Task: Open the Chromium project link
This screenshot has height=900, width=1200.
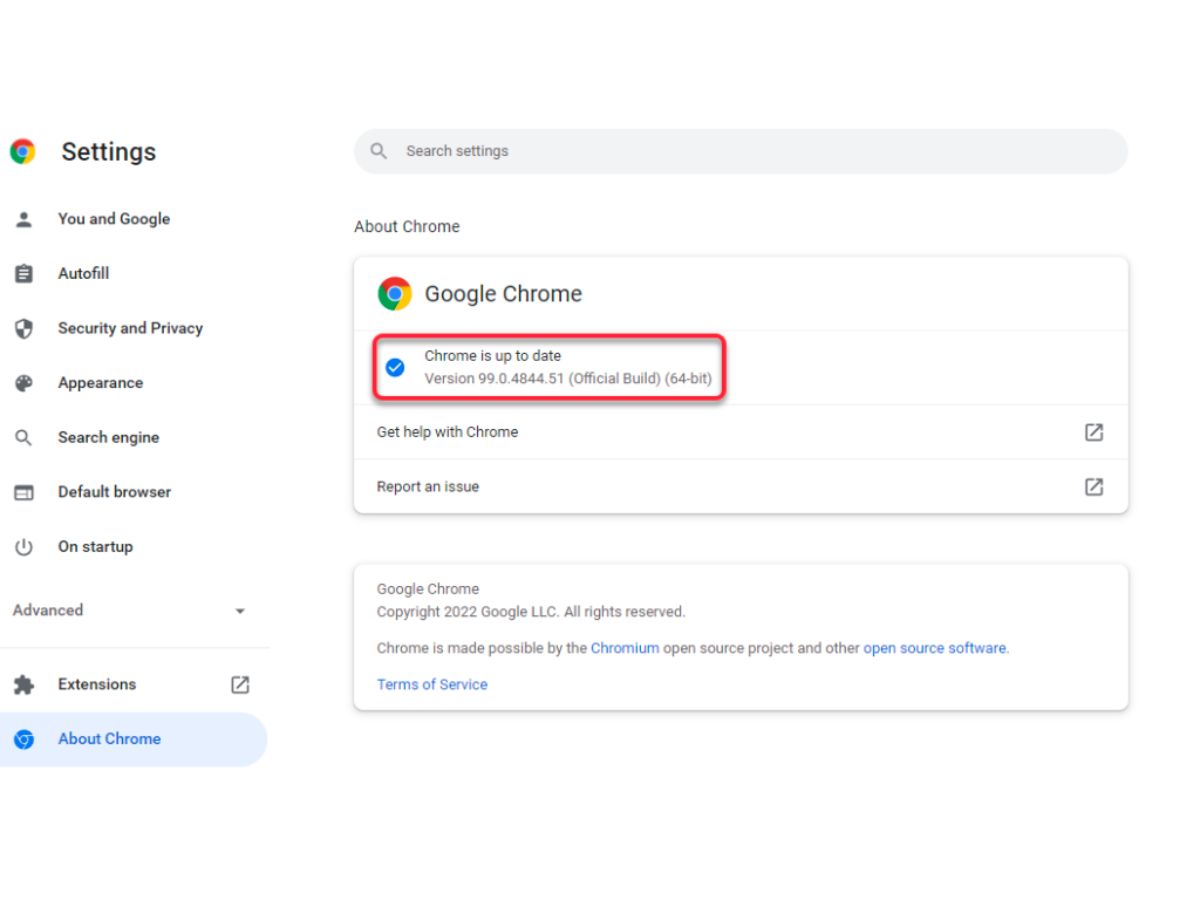Action: point(625,648)
